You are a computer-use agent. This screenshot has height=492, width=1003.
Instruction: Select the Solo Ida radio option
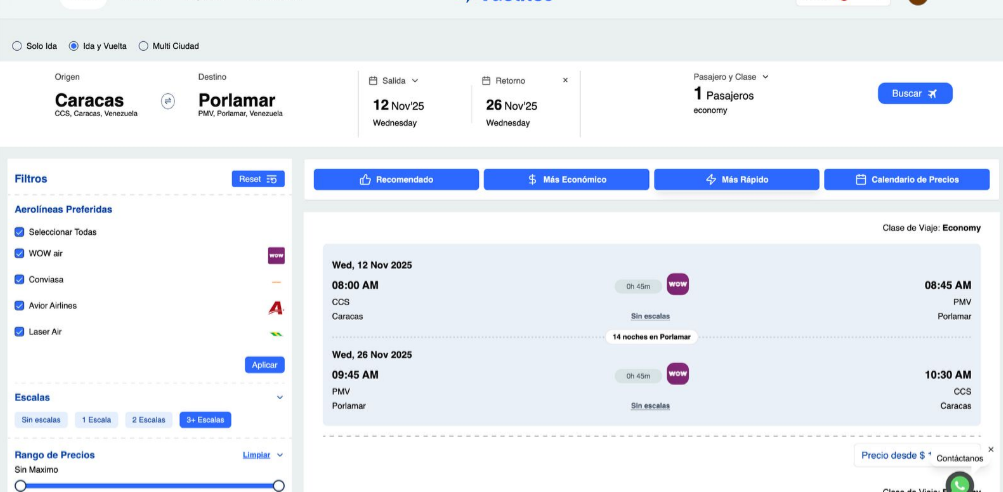point(17,46)
